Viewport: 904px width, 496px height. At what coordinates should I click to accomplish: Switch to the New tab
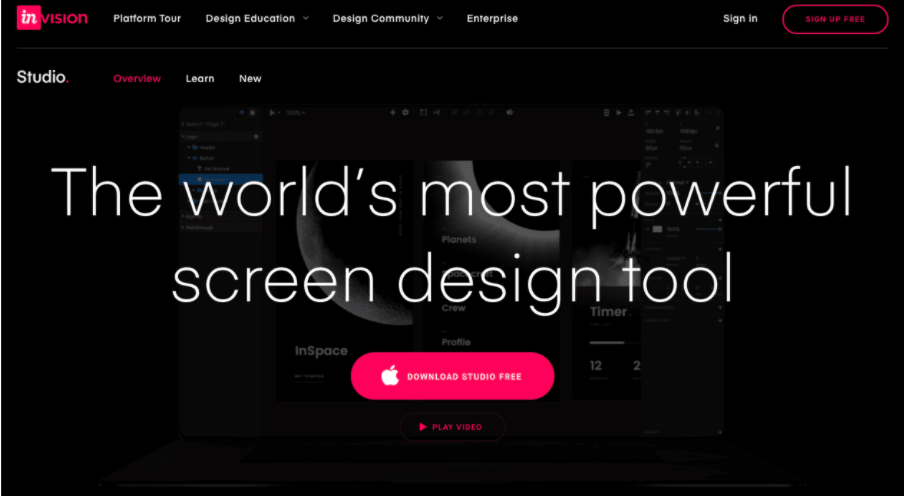[250, 78]
